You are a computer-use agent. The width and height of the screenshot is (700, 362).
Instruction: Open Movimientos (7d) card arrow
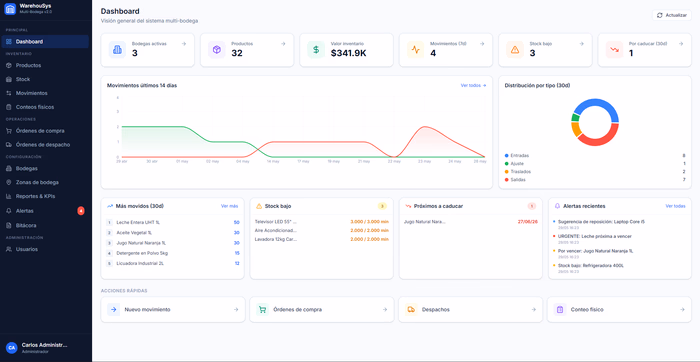pyautogui.click(x=482, y=44)
